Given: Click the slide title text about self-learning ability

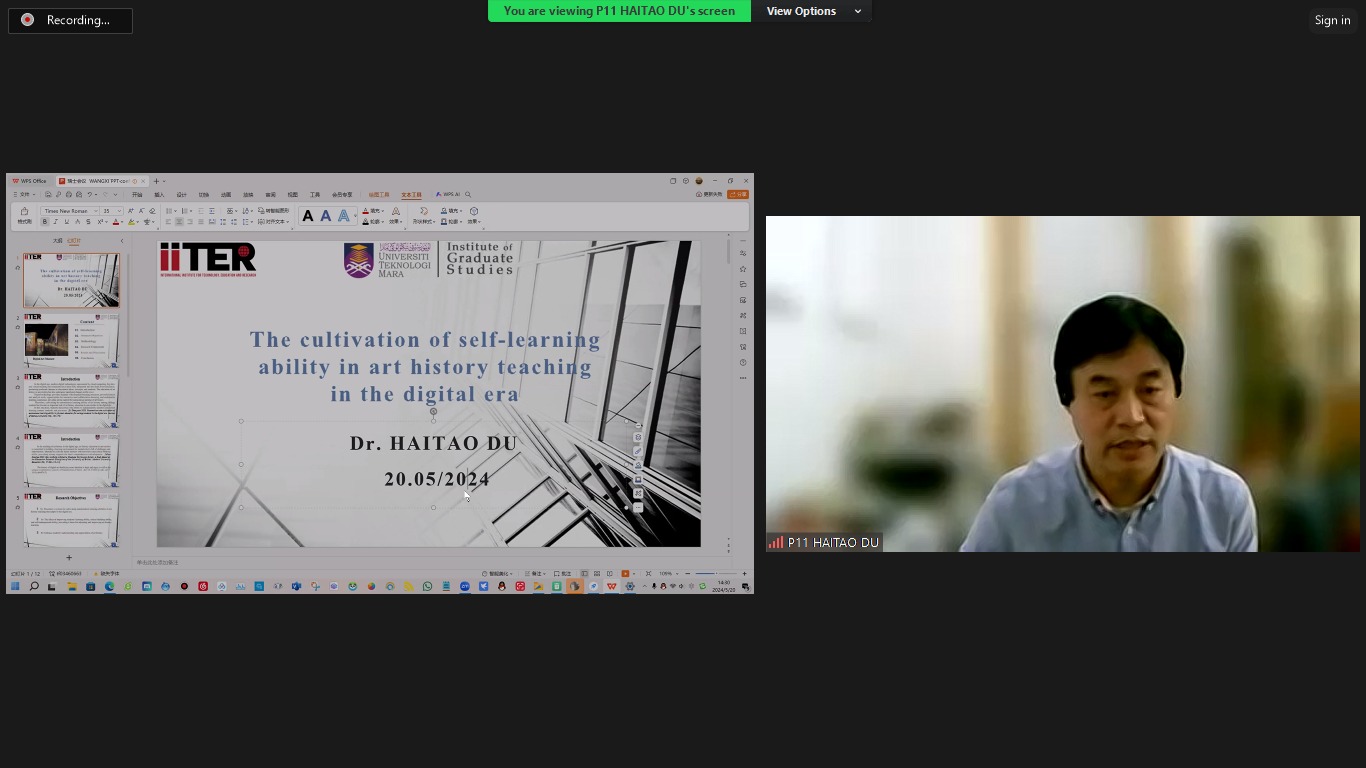Looking at the screenshot, I should pos(426,367).
